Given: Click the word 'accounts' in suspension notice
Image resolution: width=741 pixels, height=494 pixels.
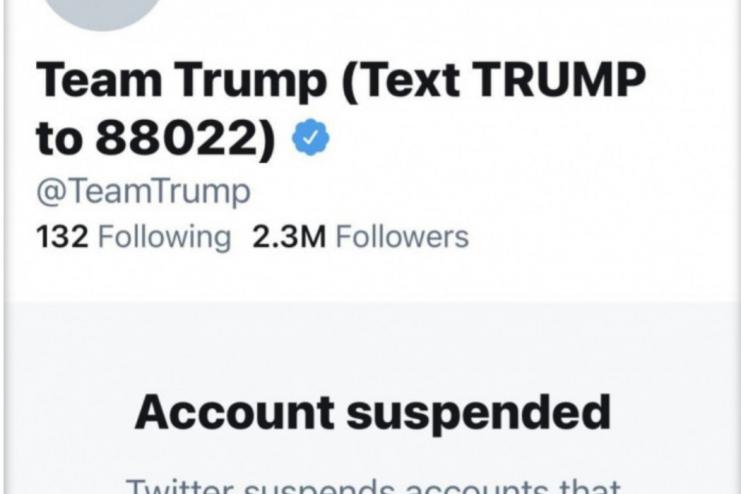Looking at the screenshot, I should click(x=472, y=488).
